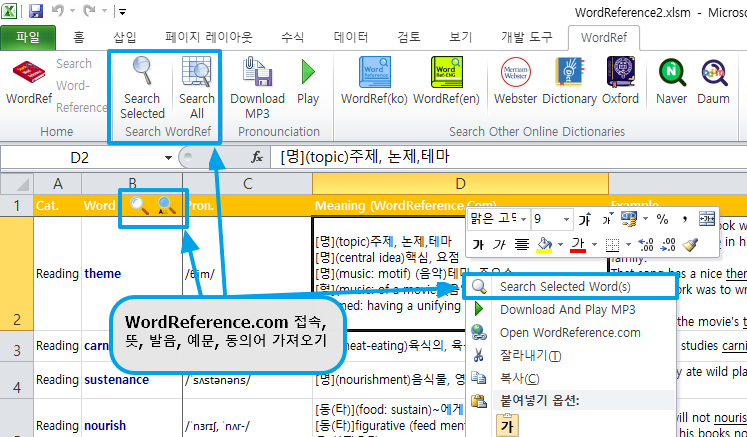Image resolution: width=747 pixels, height=437 pixels.
Task: Click the Search All magnifier in header row
Action: click(x=167, y=205)
